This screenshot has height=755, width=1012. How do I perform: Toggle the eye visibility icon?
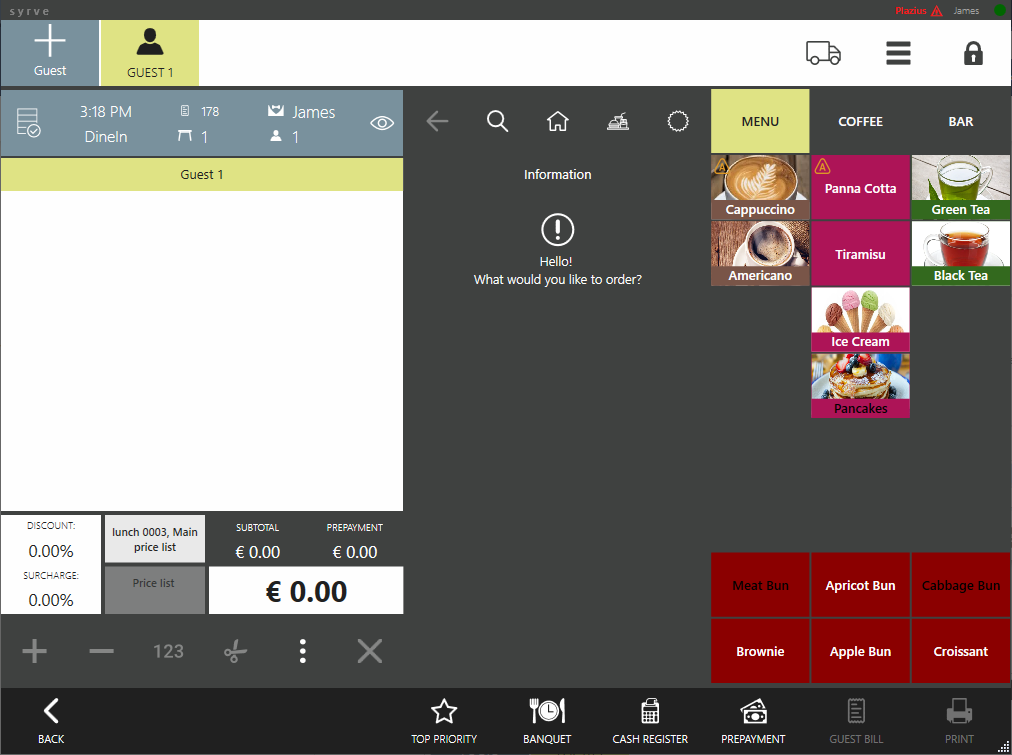tap(382, 123)
